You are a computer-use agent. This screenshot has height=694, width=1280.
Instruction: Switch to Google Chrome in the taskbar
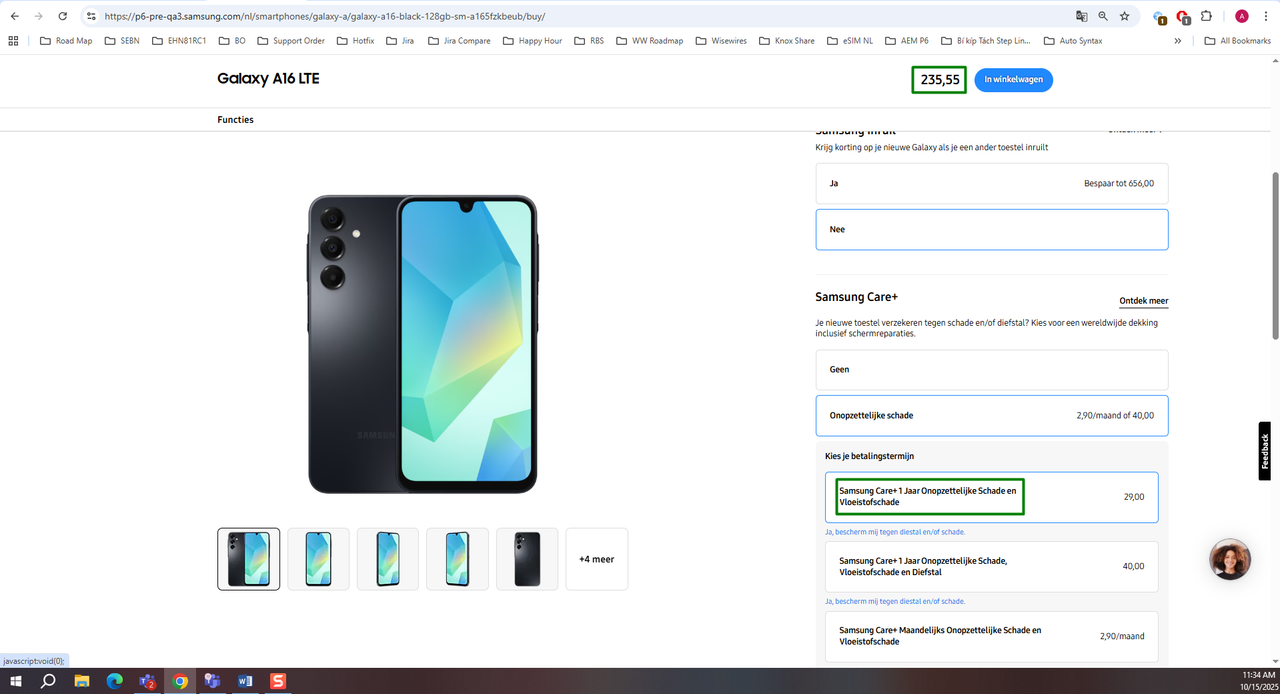(x=180, y=681)
